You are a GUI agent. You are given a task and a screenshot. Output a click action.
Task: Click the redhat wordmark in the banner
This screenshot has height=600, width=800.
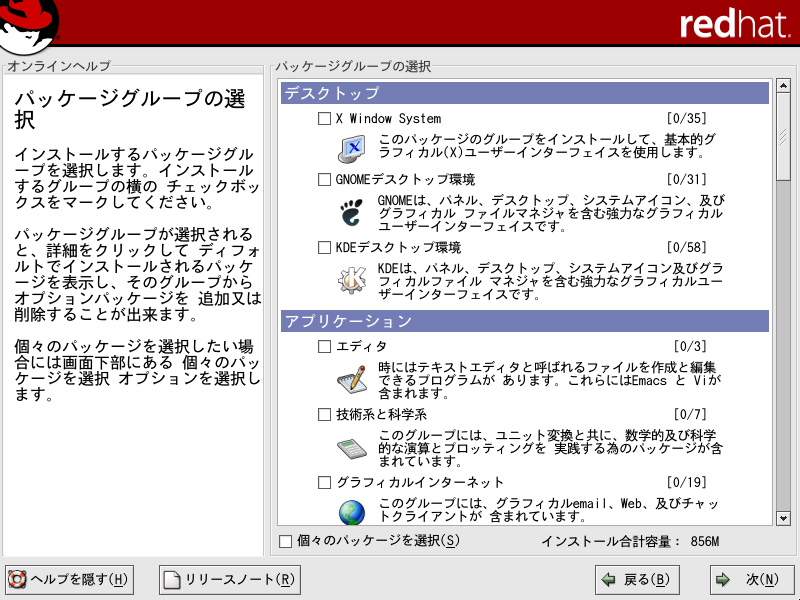[735, 23]
